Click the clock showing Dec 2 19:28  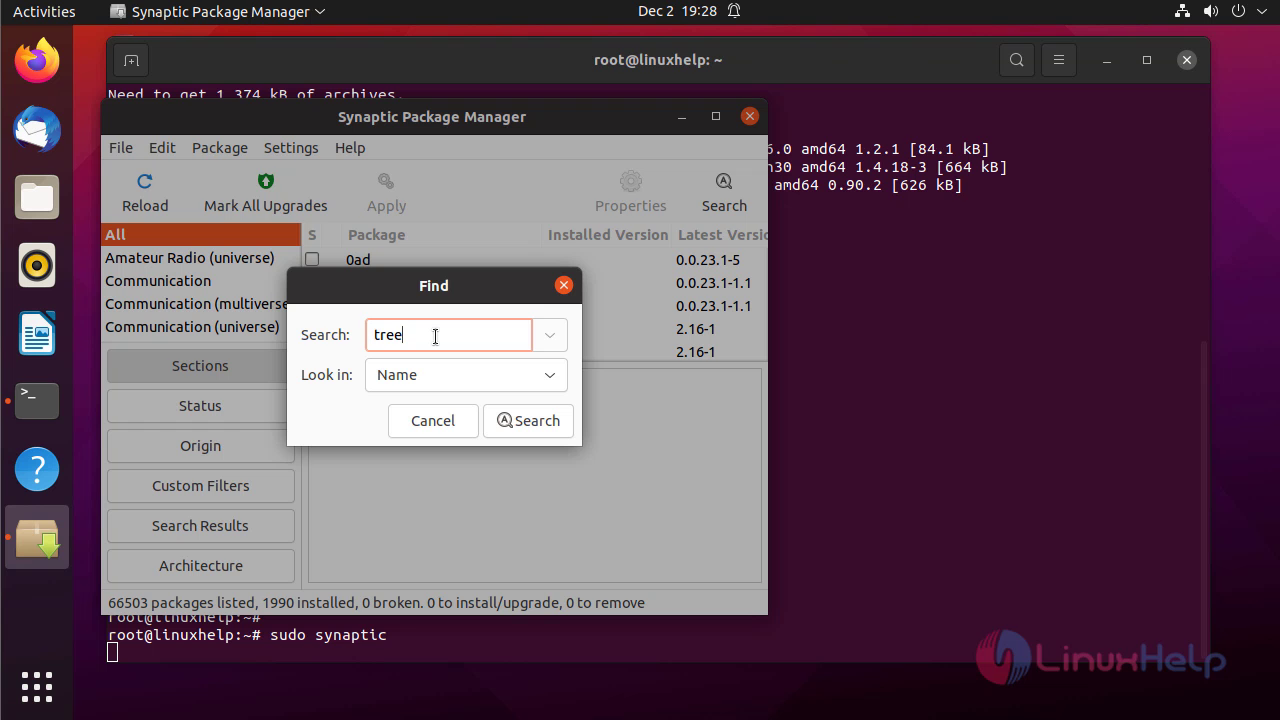(x=677, y=12)
